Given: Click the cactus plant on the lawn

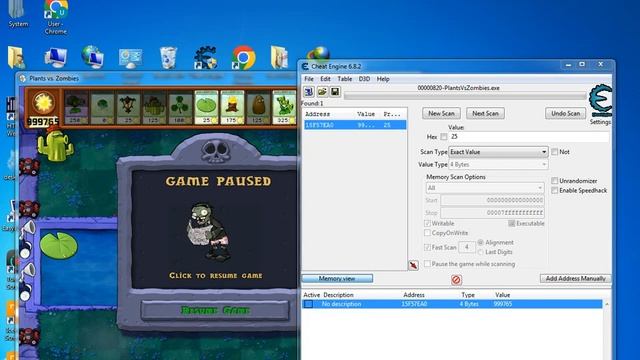Looking at the screenshot, I should click(x=55, y=145).
